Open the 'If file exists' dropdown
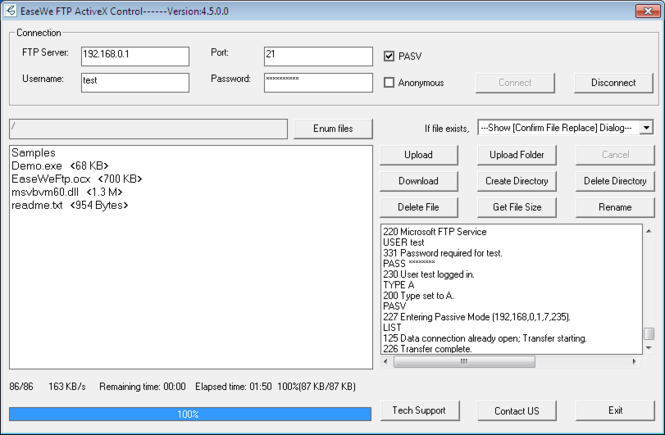This screenshot has width=665, height=435. pos(646,128)
